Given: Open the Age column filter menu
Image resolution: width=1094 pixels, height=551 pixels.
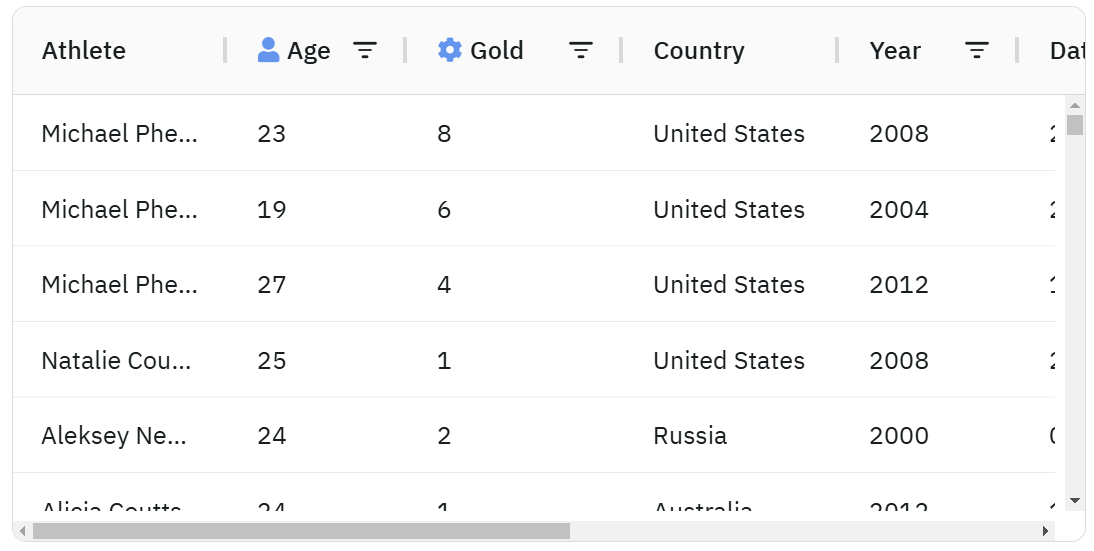Looking at the screenshot, I should (365, 50).
